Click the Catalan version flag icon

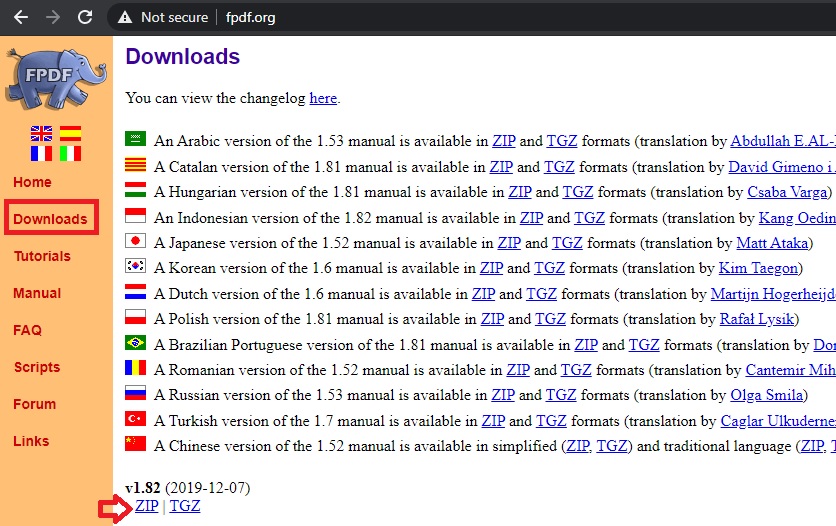pyautogui.click(x=135, y=164)
